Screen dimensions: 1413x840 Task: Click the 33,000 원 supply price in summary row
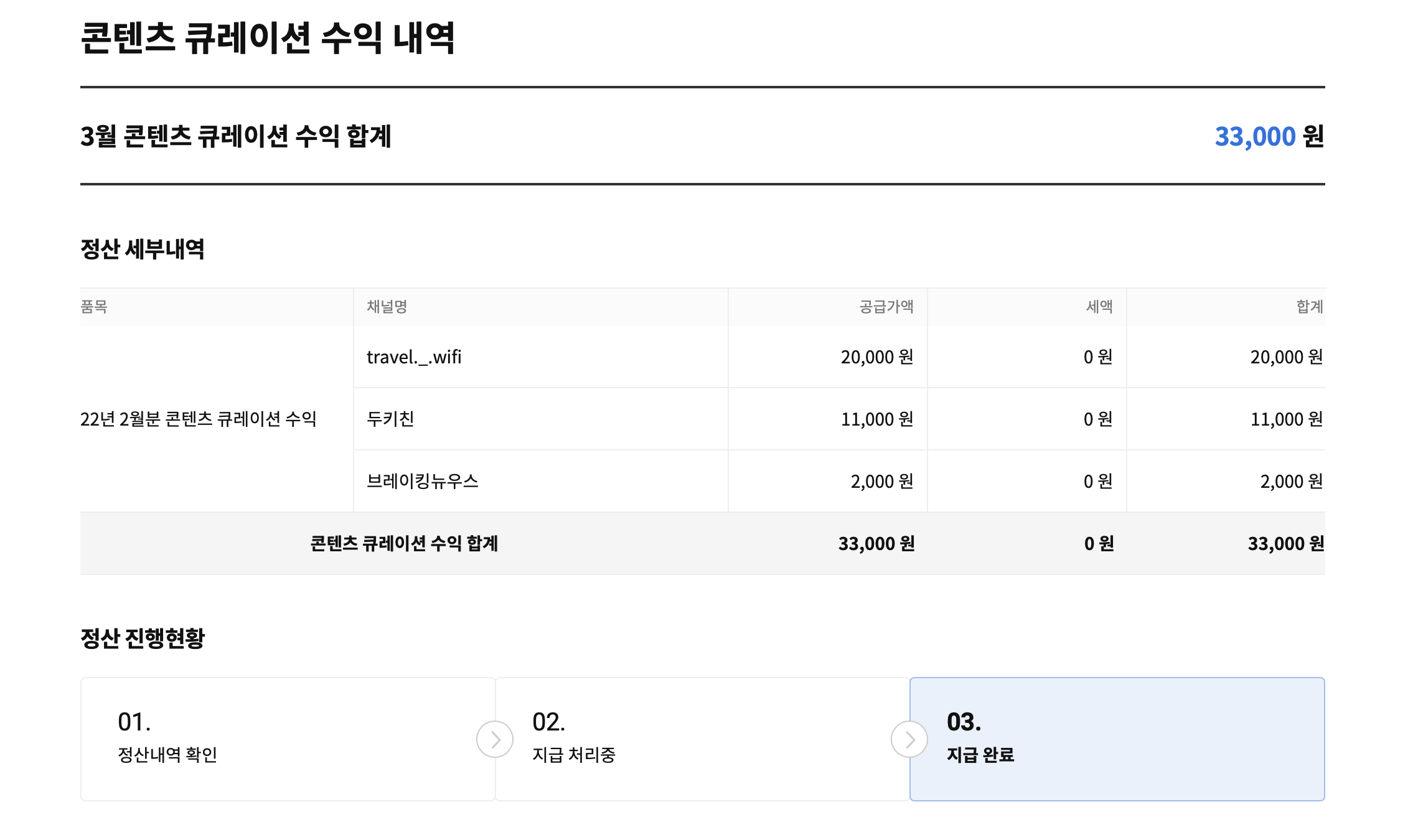pyautogui.click(x=876, y=544)
